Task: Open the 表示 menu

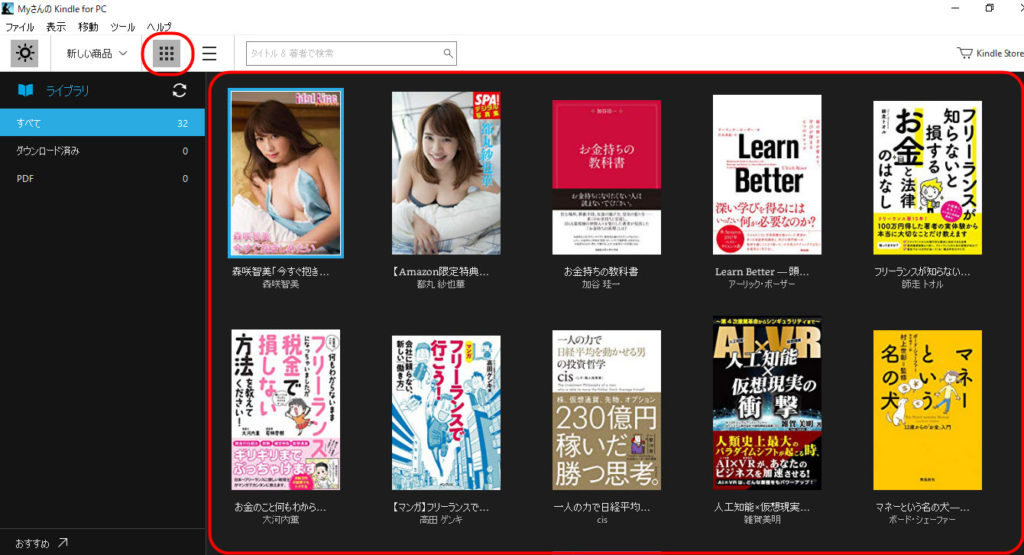Action: coord(56,27)
